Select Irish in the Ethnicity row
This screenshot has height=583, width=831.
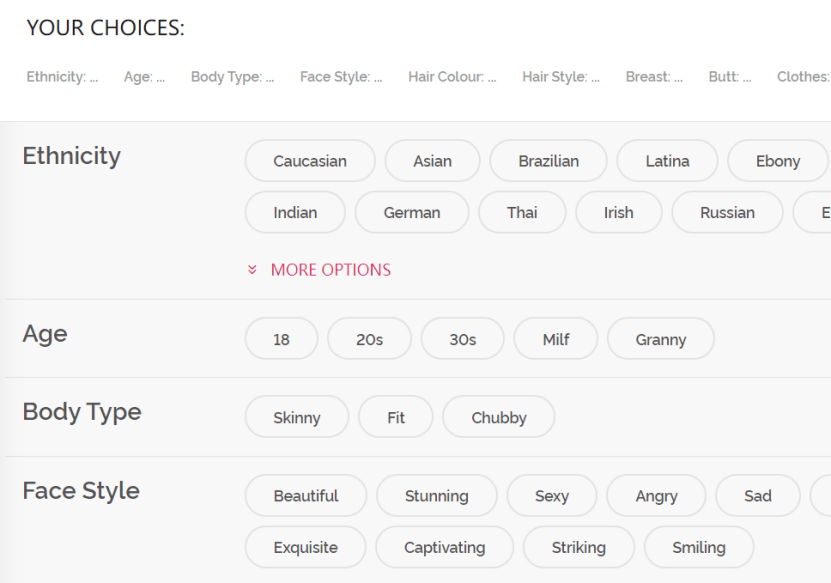619,212
